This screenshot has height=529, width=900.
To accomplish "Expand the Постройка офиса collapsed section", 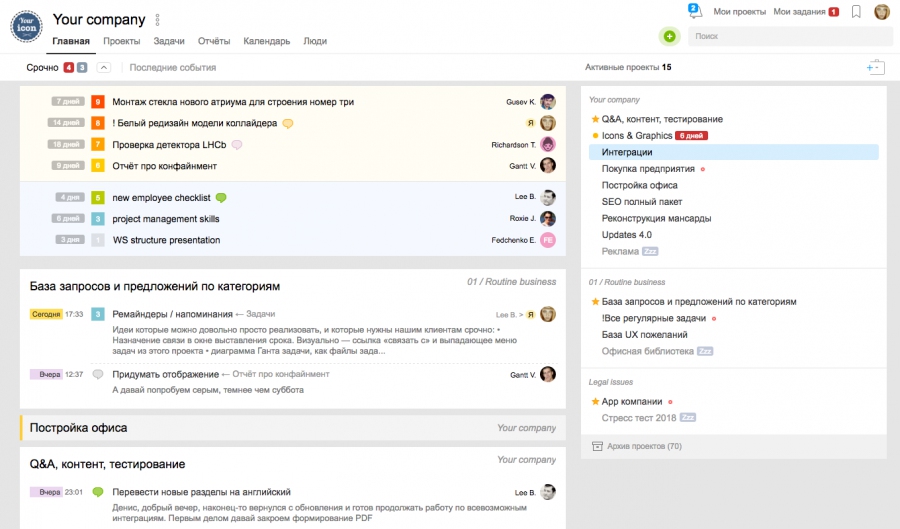I will coord(293,428).
